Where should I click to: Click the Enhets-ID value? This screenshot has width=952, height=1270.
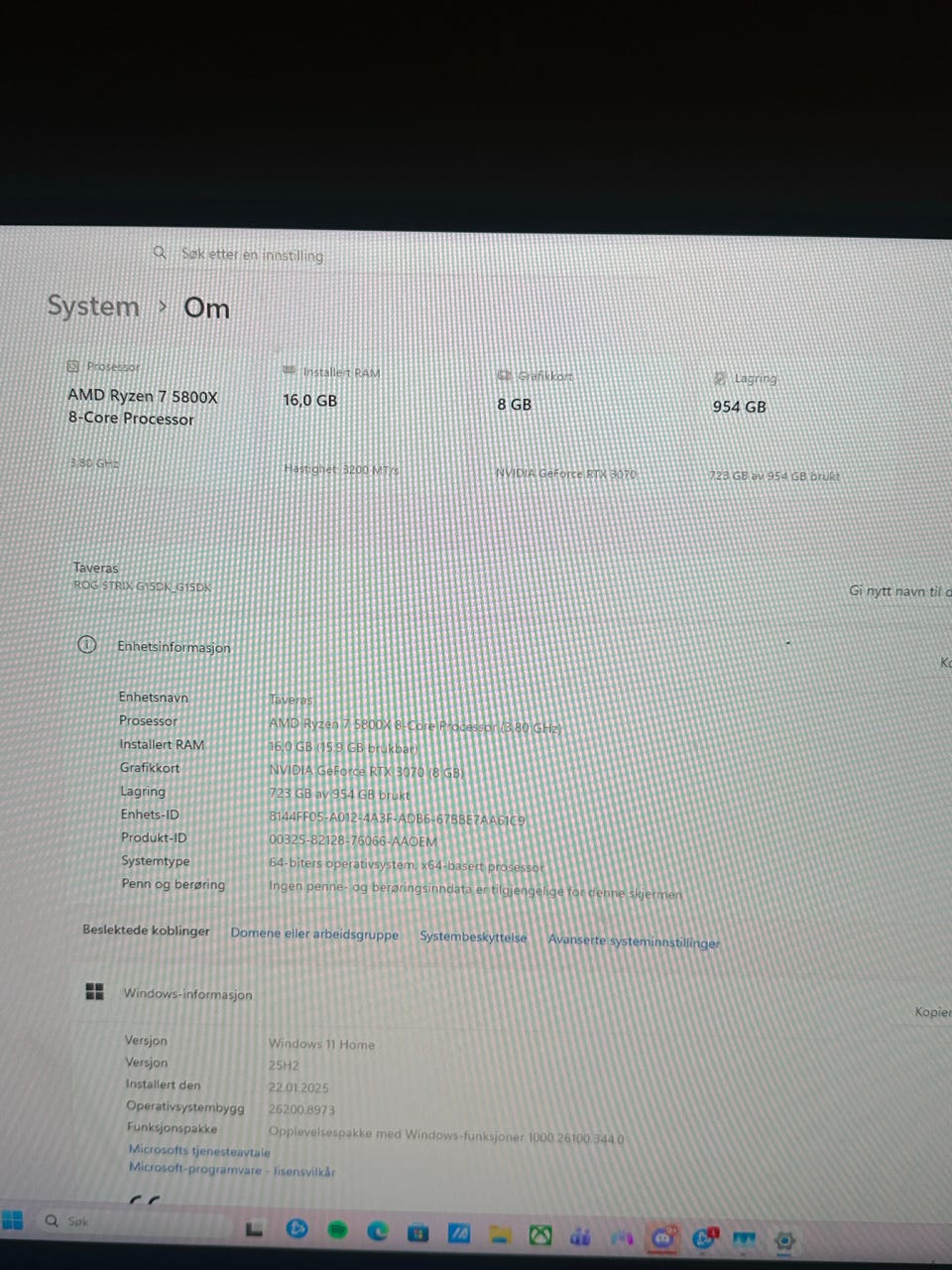[x=397, y=820]
